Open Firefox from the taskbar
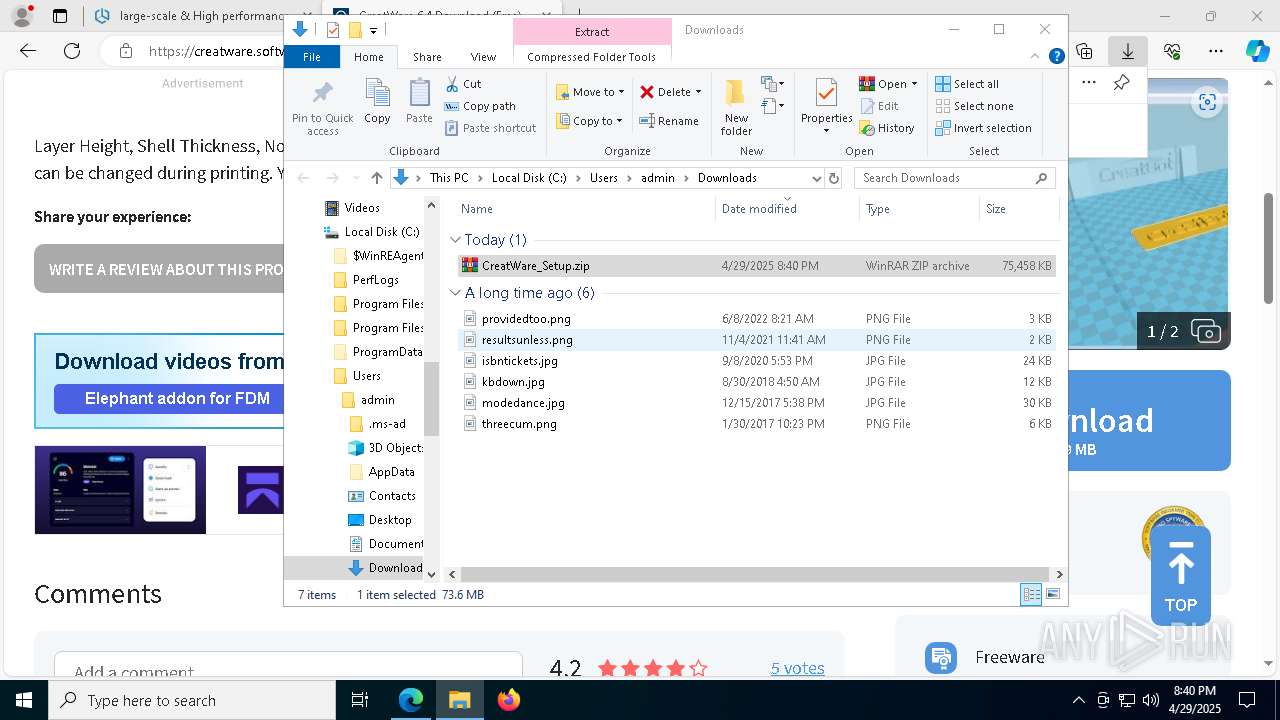Viewport: 1280px width, 720px height. point(509,700)
